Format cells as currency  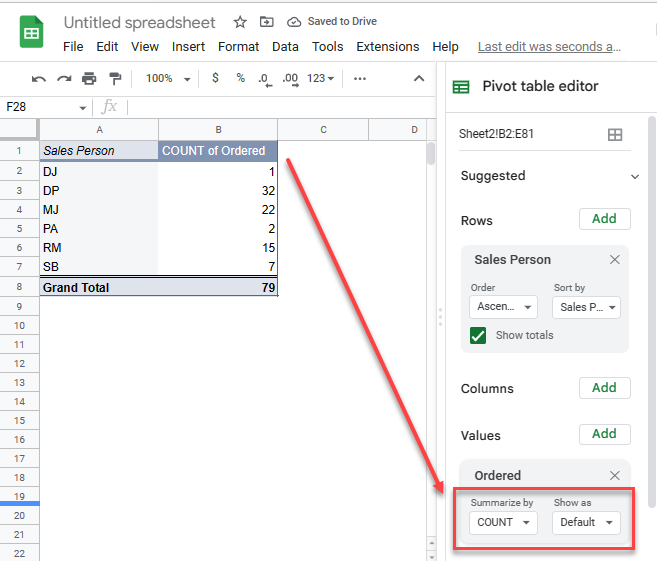pos(215,78)
